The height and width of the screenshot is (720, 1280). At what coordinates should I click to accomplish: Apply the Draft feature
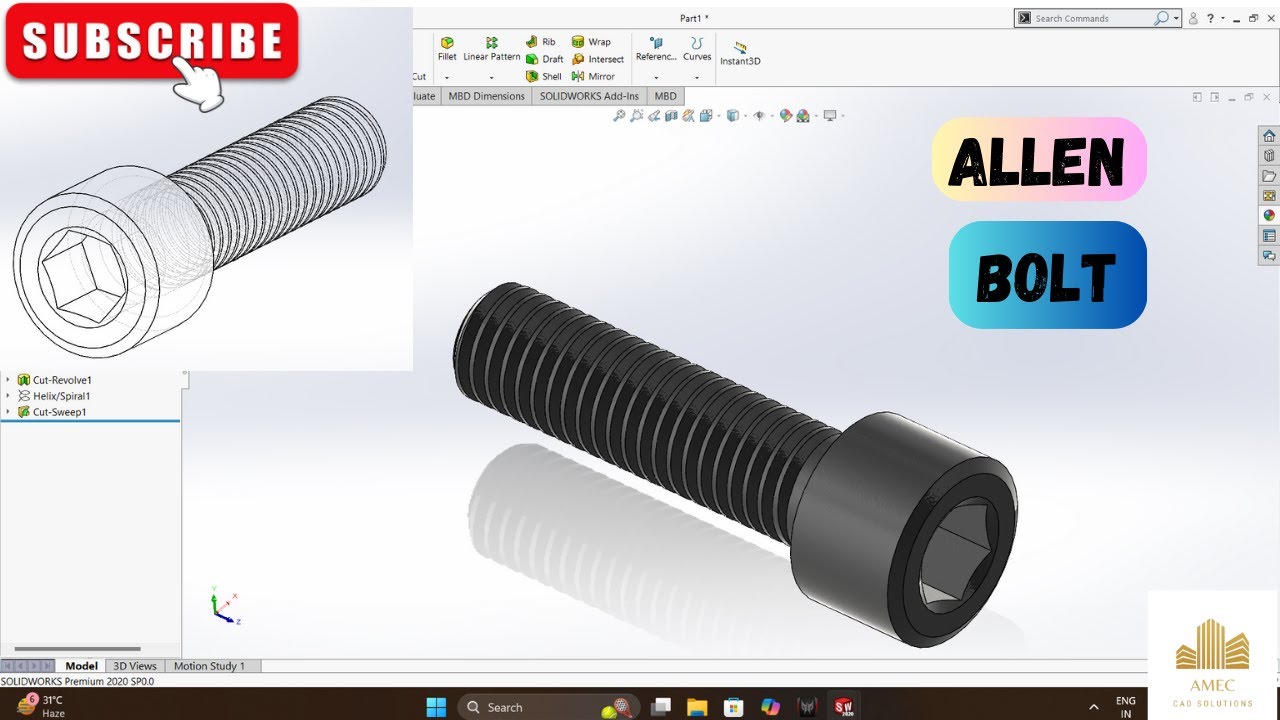click(x=545, y=59)
